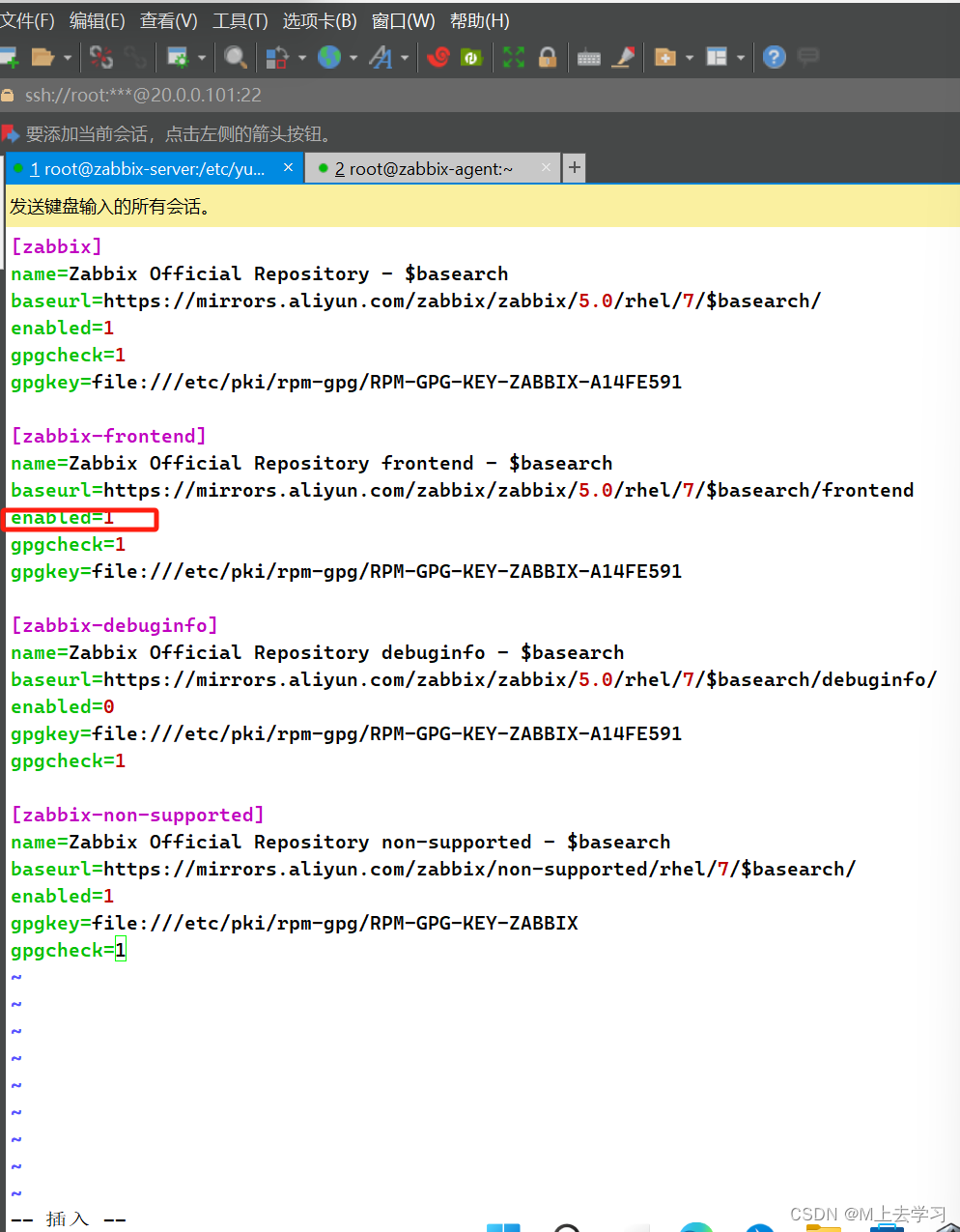960x1232 pixels.
Task: Open the 选项卡(B) menu
Action: click(320, 20)
